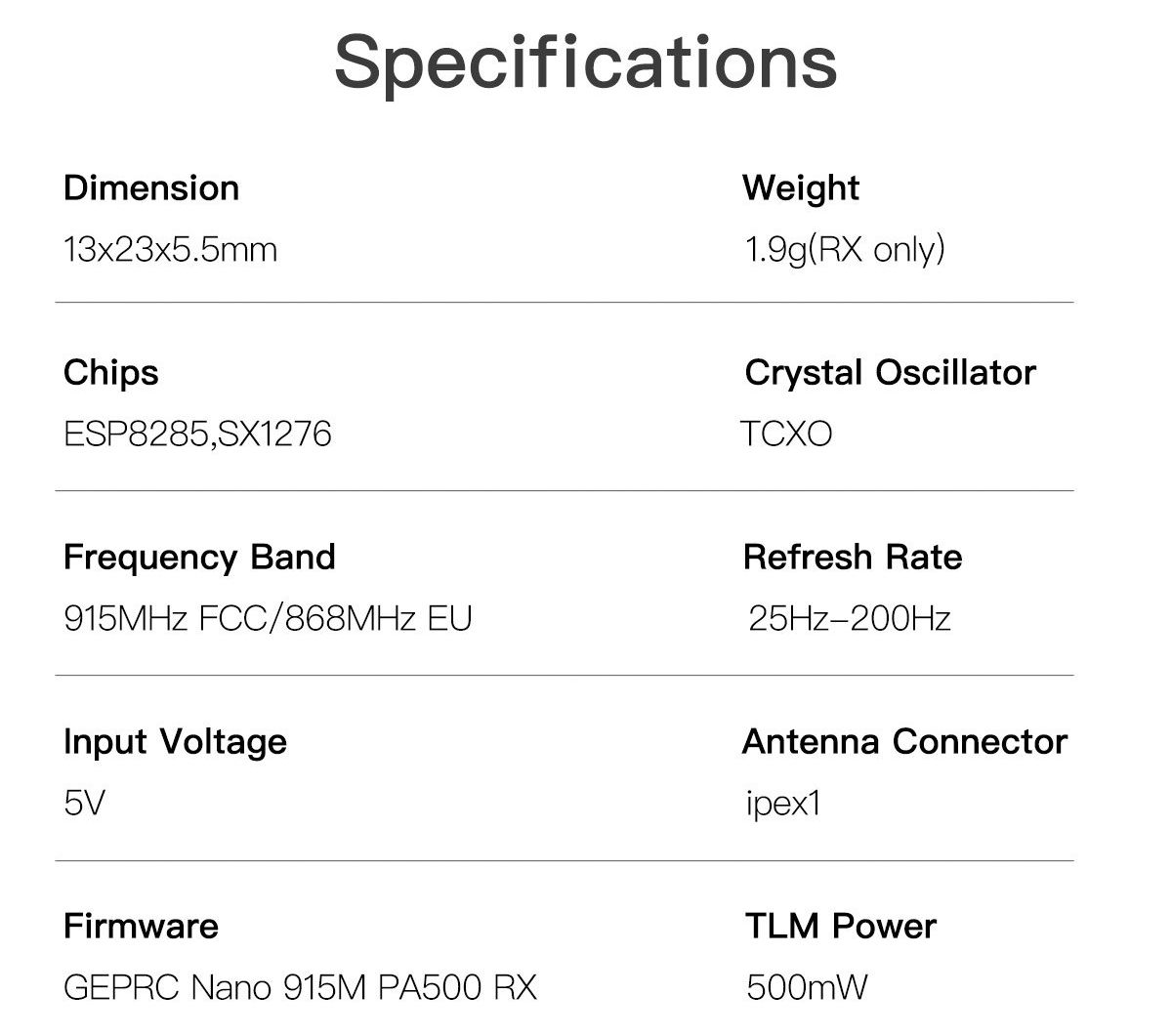Viewport: 1172px width, 1036px height.
Task: Select the 500mW TLM Power value
Action: click(806, 987)
